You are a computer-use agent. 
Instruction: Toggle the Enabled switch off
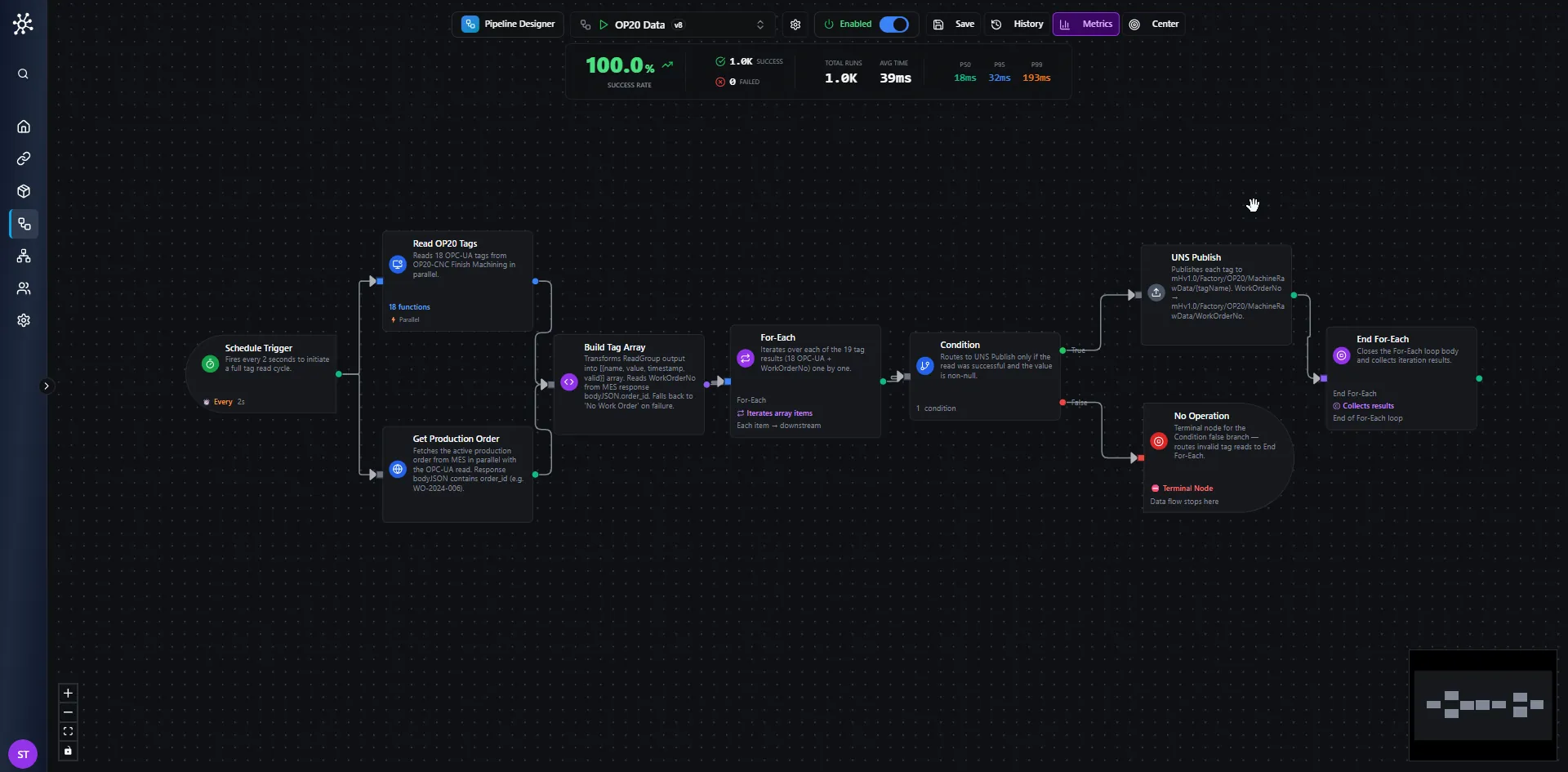893,25
